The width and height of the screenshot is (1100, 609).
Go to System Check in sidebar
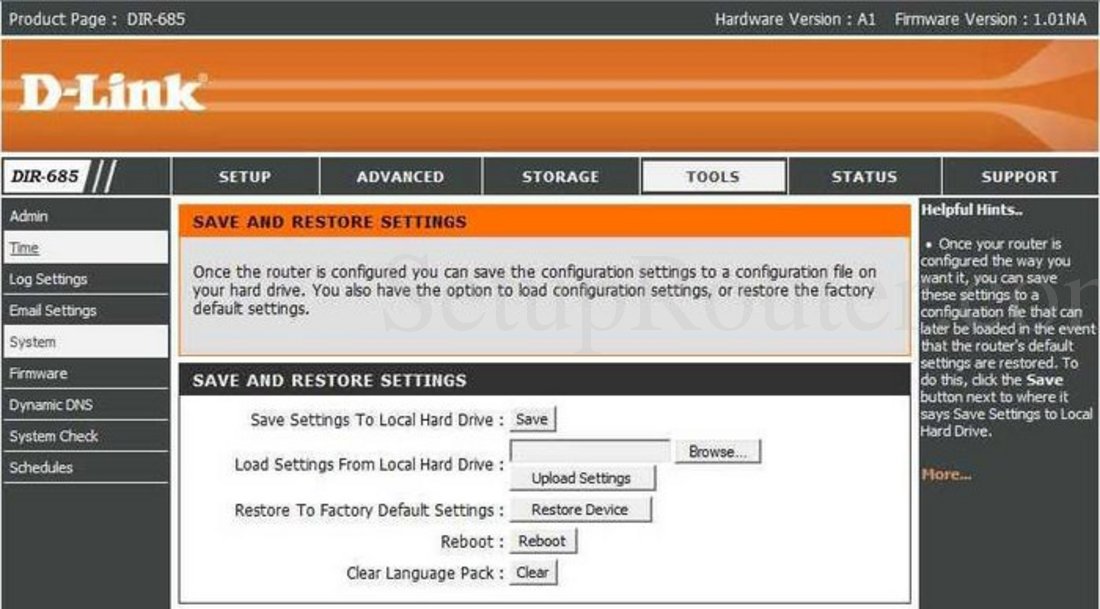tap(85, 436)
